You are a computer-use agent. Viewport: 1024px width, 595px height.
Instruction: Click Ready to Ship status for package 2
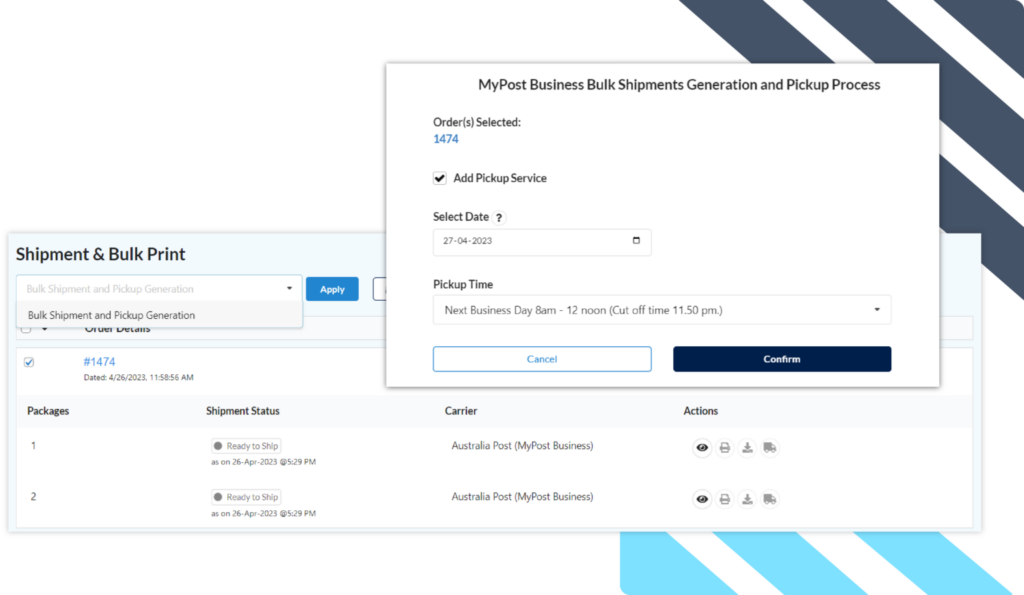pyautogui.click(x=246, y=497)
